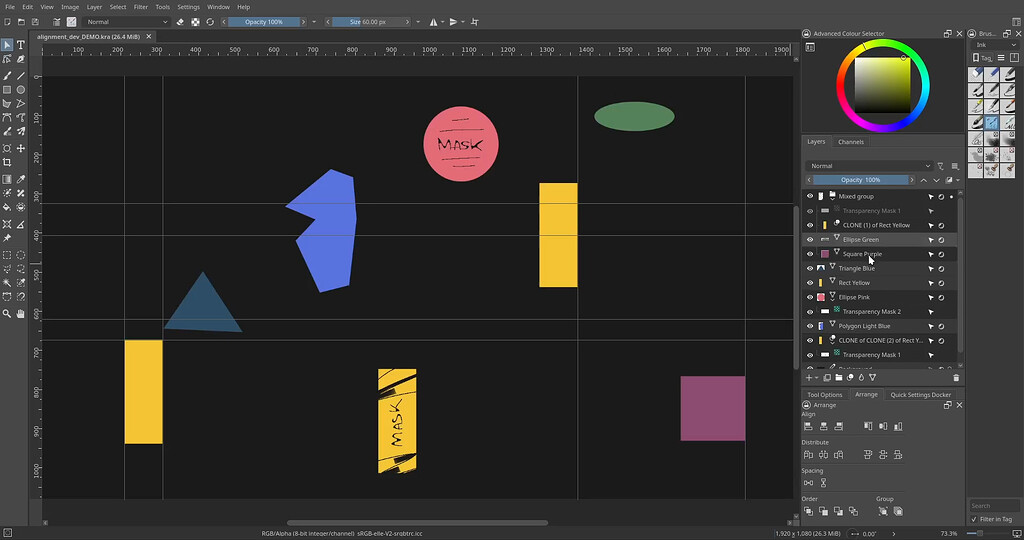This screenshot has height=540, width=1024.
Task: Select the Ellipse shape tool
Action: (x=21, y=90)
